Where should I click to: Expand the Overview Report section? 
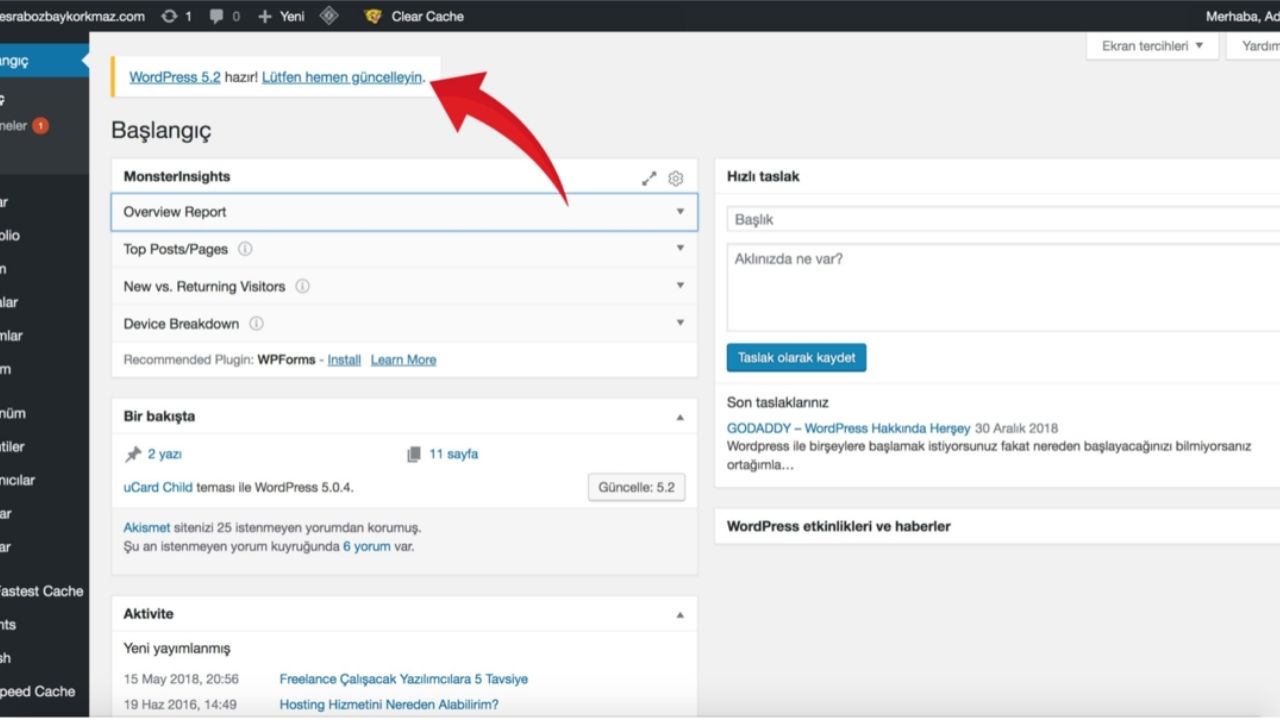pos(404,212)
